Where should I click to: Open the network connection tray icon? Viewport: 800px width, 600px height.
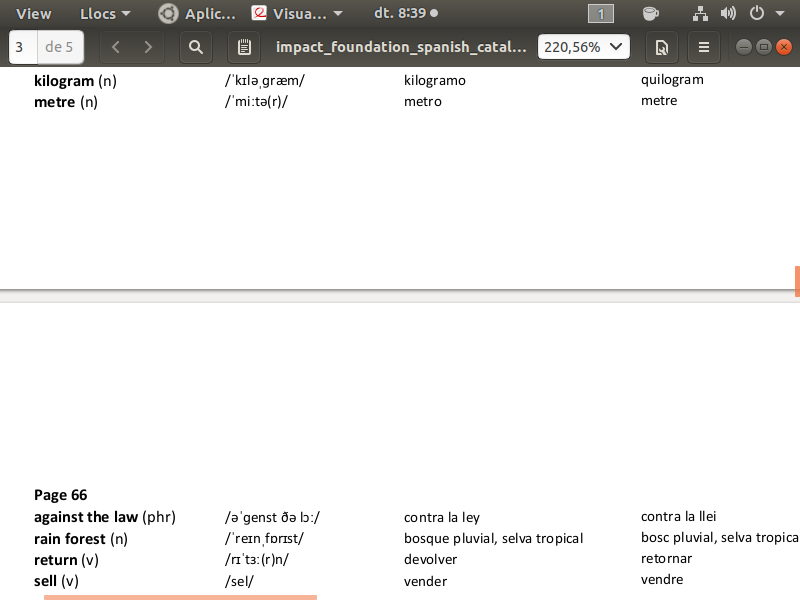click(x=700, y=14)
